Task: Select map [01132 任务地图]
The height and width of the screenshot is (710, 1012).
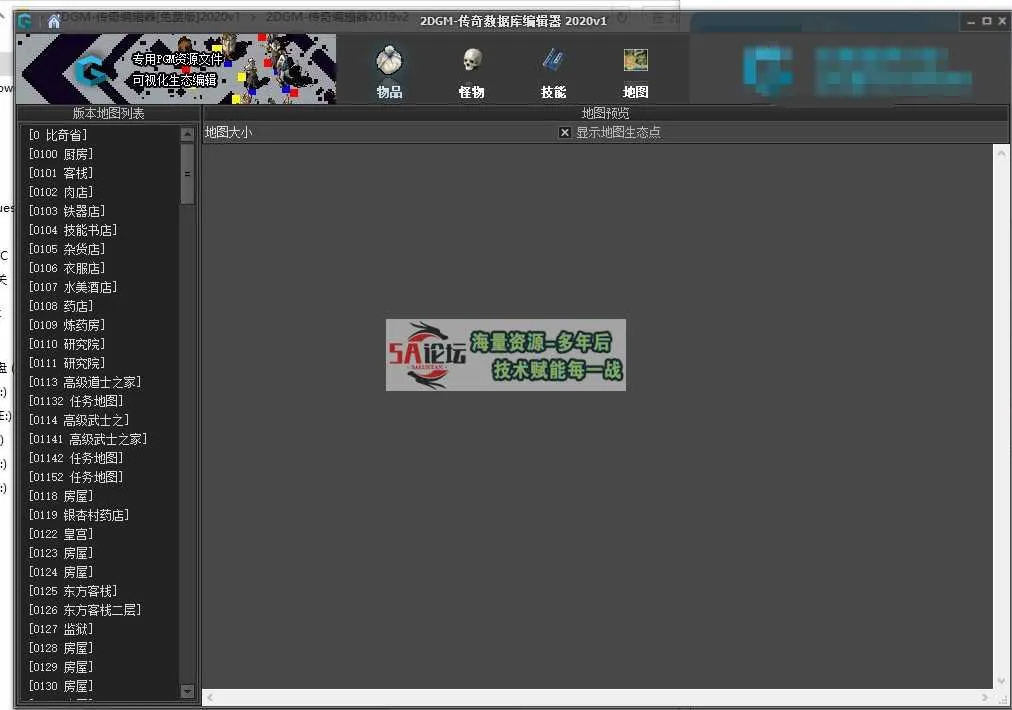Action: pyautogui.click(x=76, y=401)
